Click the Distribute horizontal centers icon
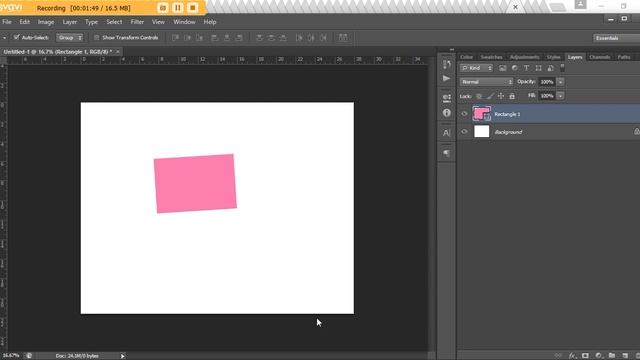The width and height of the screenshot is (640, 360). pos(311,38)
